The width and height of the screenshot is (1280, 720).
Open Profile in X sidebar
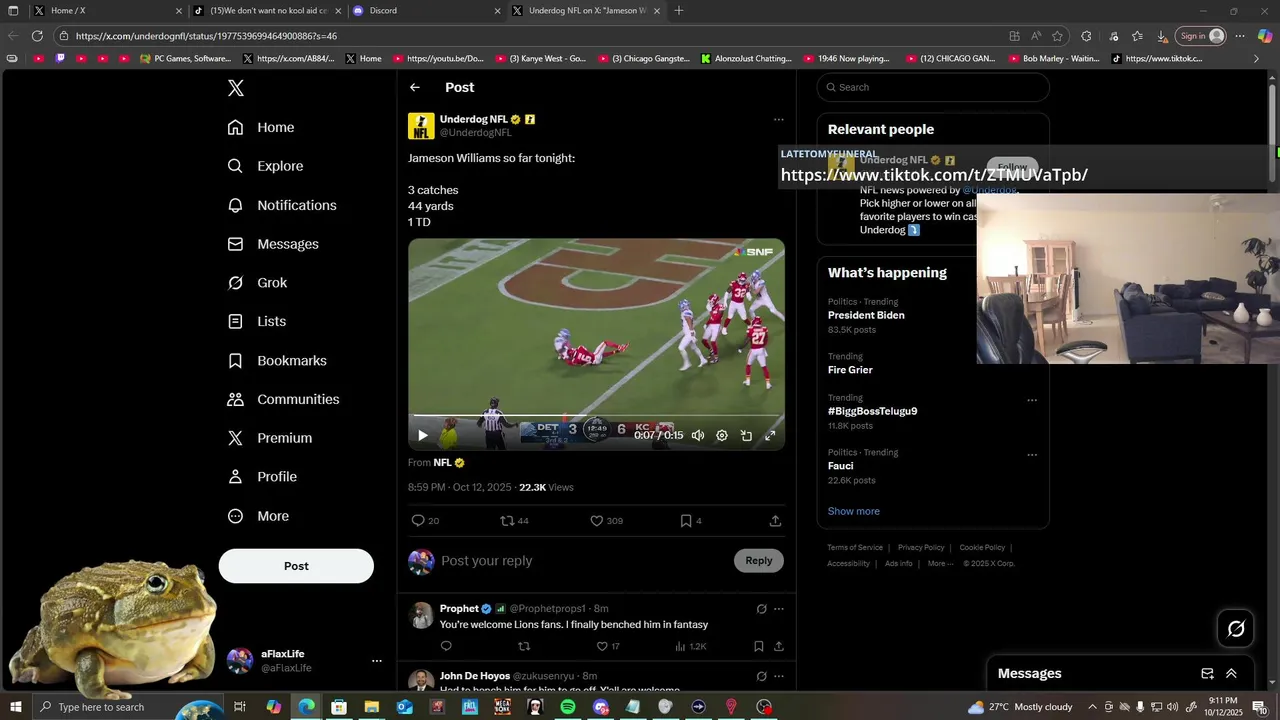coord(262,477)
